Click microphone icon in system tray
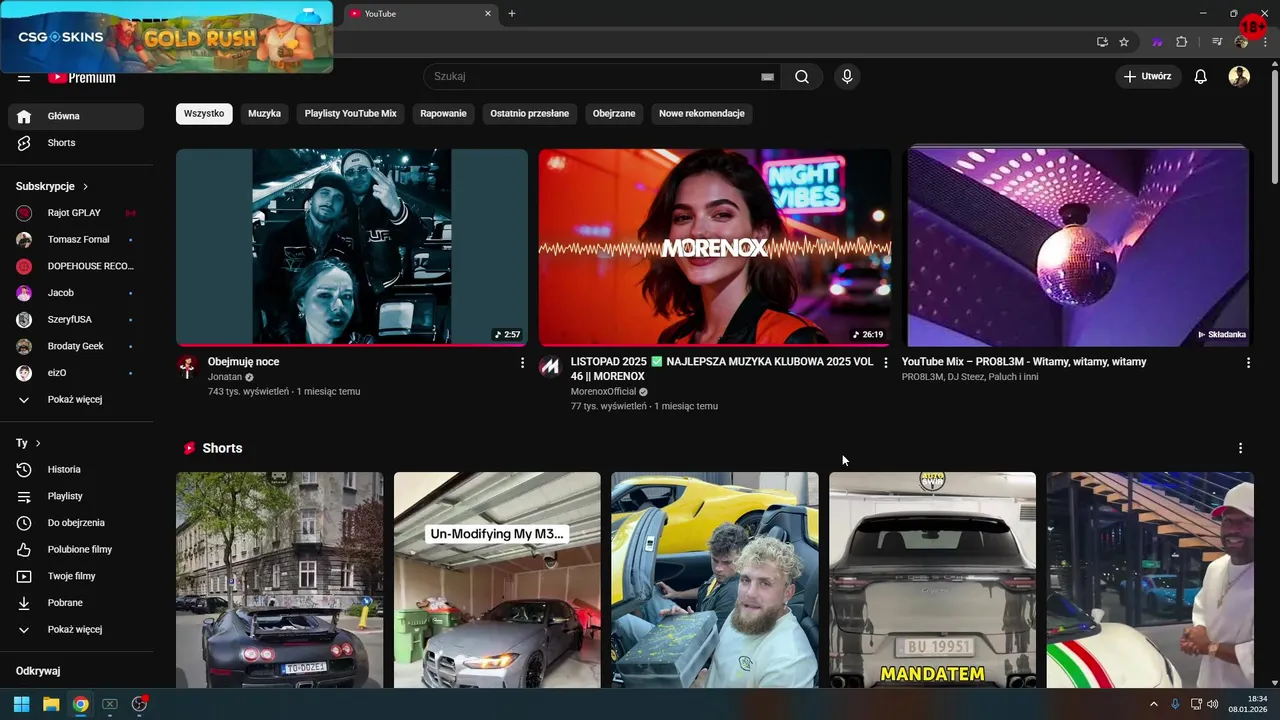The width and height of the screenshot is (1280, 720). pyautogui.click(x=1175, y=704)
